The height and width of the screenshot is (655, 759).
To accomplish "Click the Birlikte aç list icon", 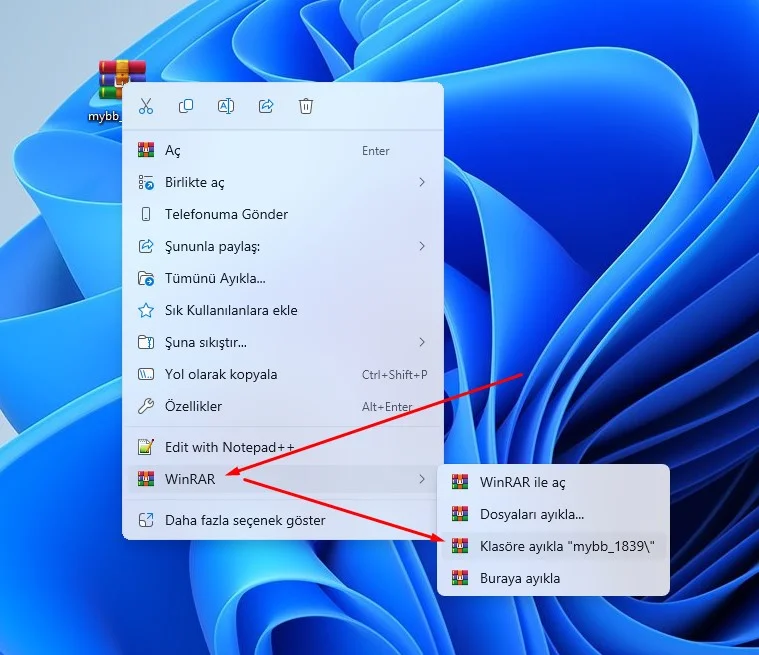I will pos(146,183).
